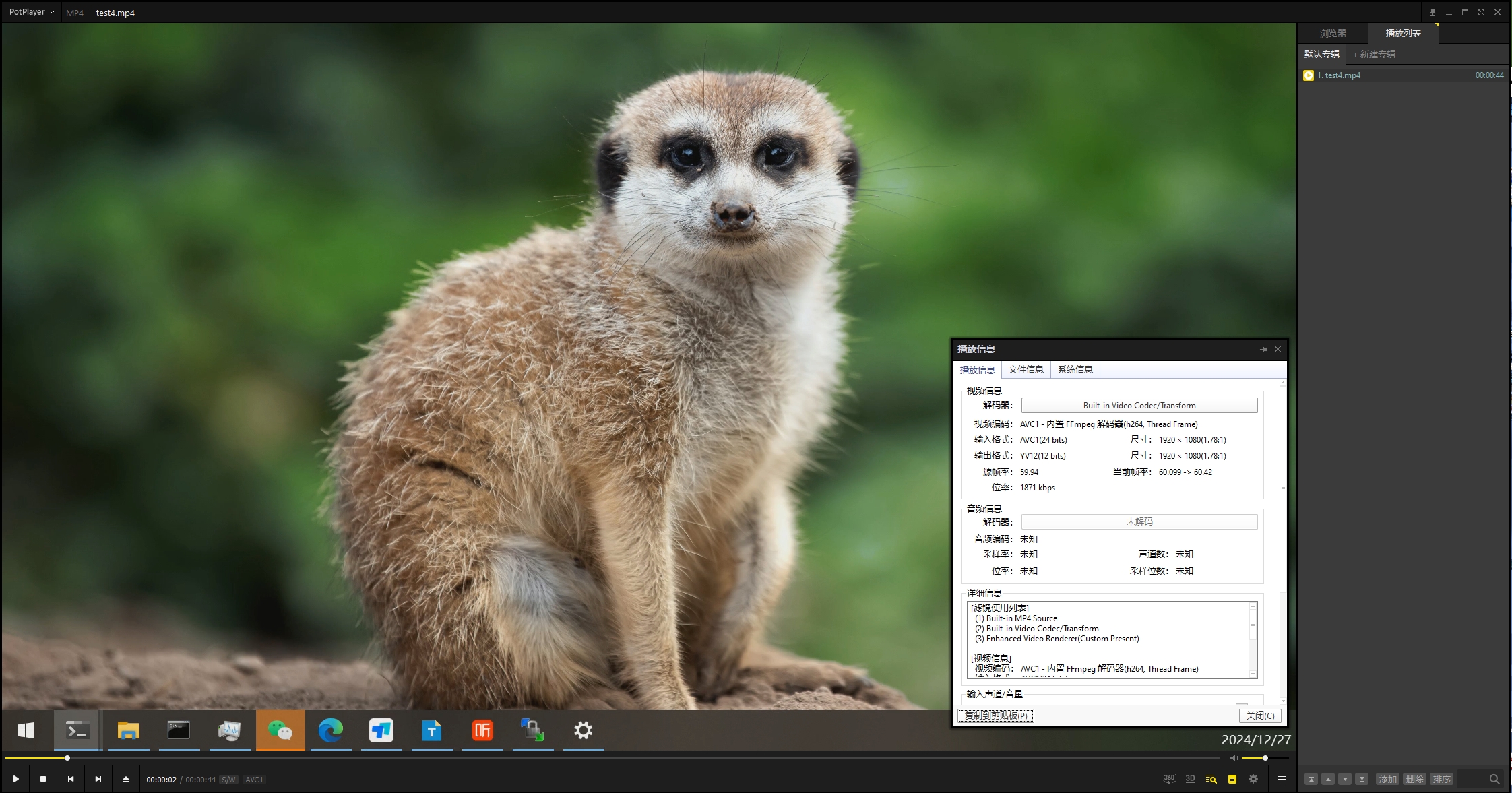Pin the 播放信息 dialog window
Viewport: 1512px width, 793px height.
coord(1264,349)
